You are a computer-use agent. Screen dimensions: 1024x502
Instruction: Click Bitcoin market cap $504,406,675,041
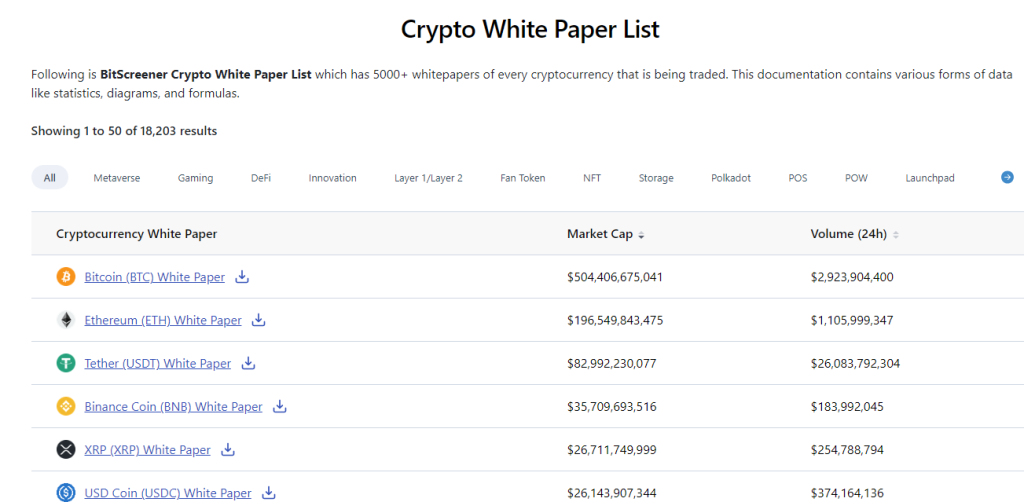pos(615,277)
